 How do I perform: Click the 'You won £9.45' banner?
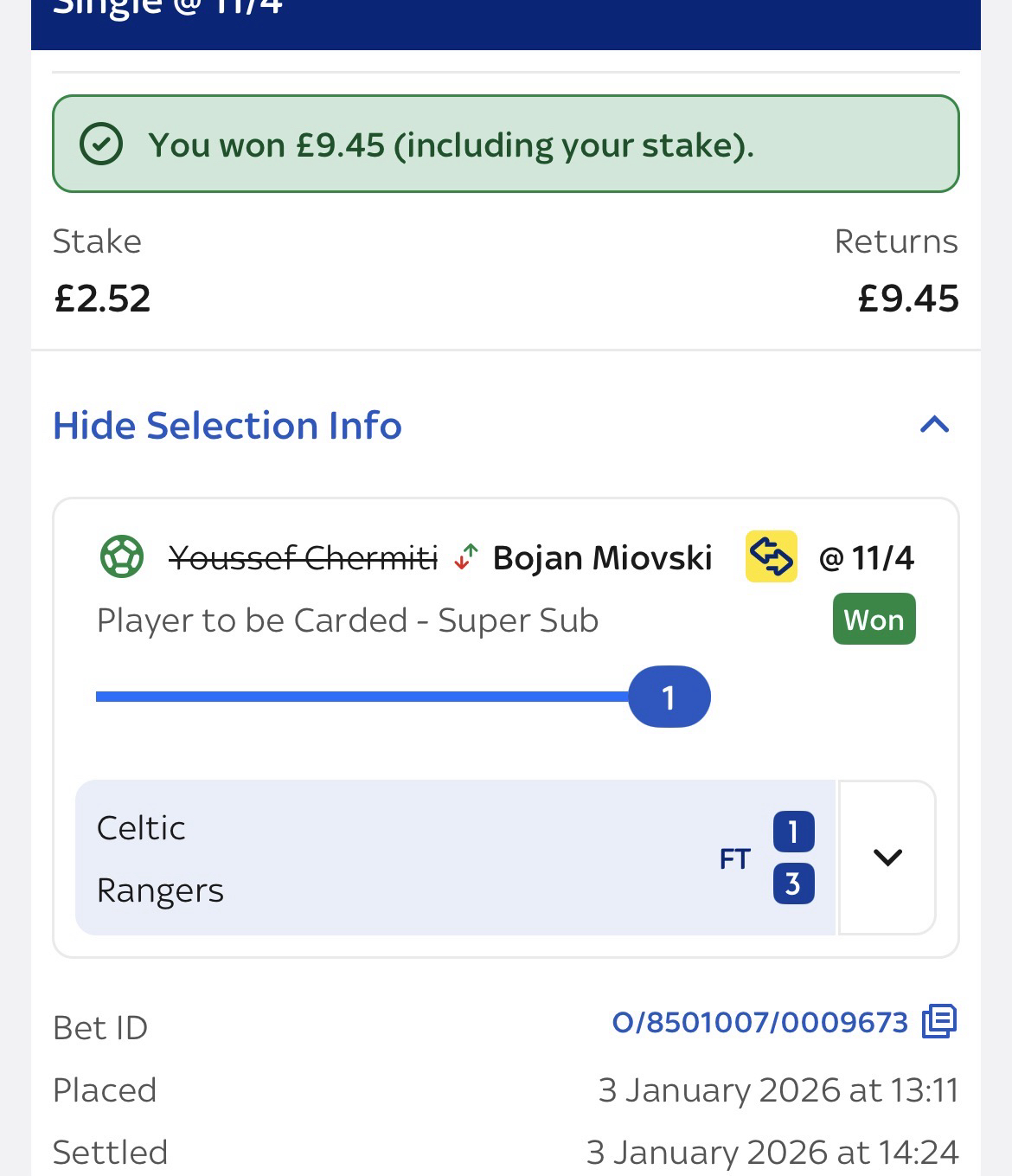coord(505,145)
